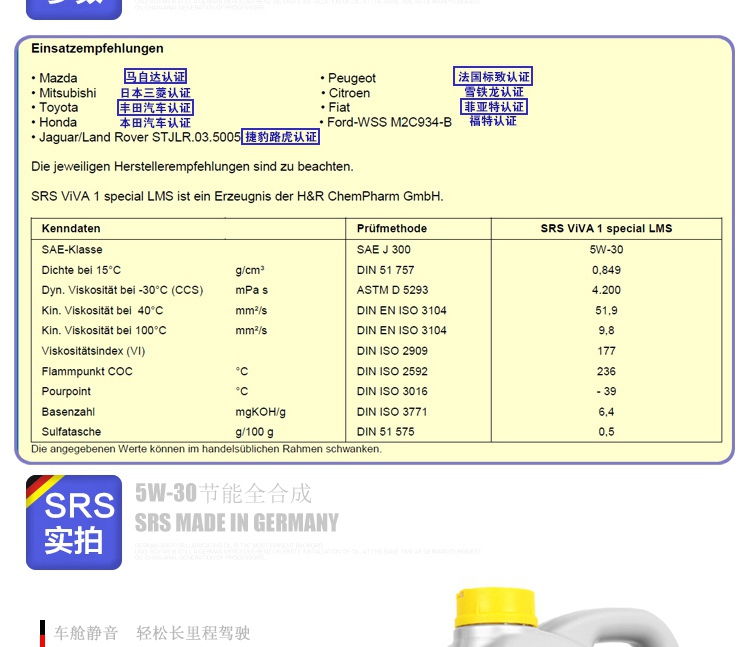Select the 法国标致认证 label

[493, 77]
